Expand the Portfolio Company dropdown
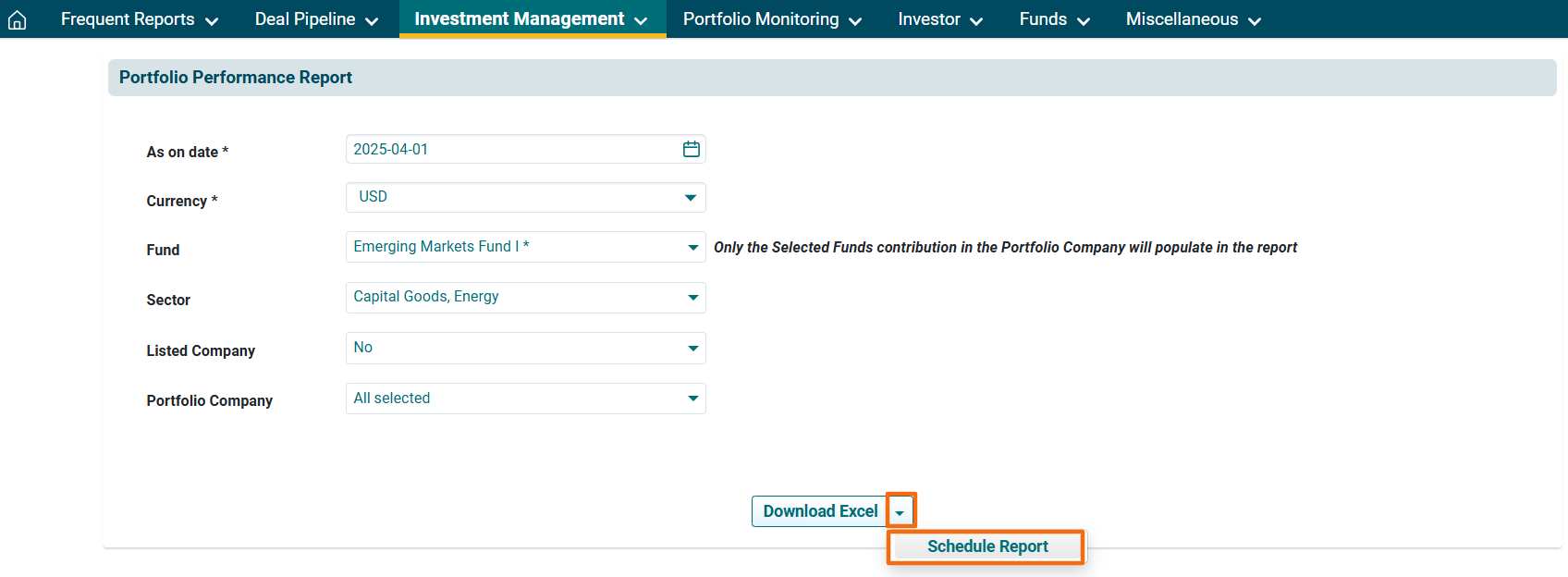Screen dimensions: 1568x577 pos(525,399)
